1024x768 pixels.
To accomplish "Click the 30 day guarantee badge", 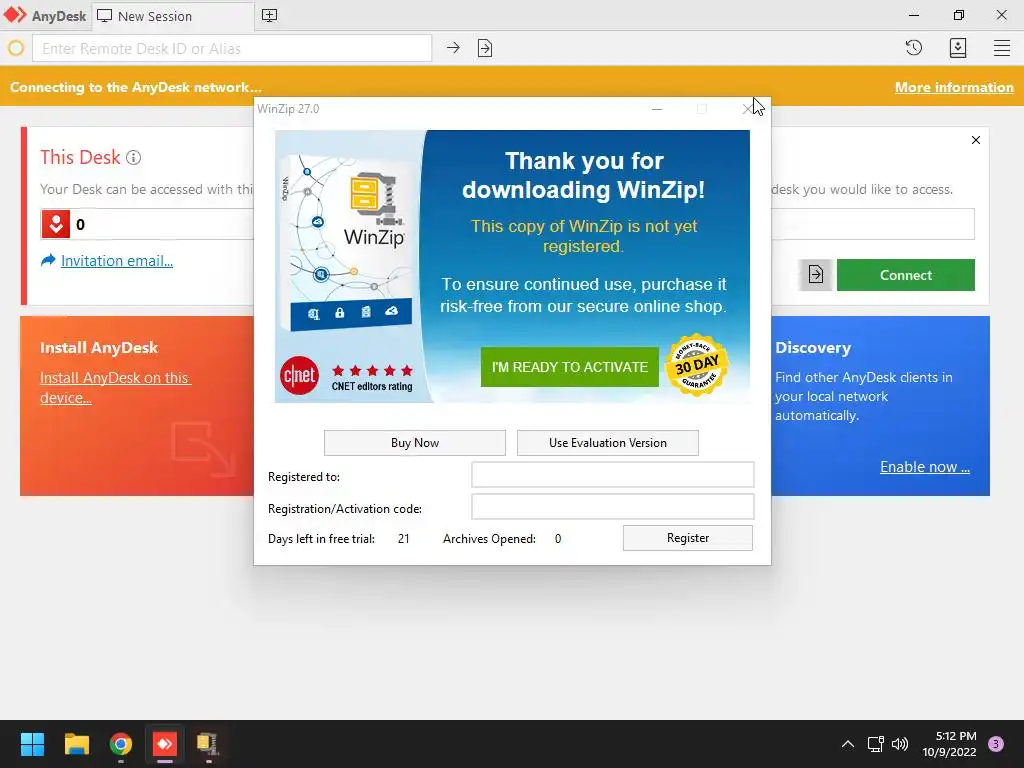I will coord(696,364).
